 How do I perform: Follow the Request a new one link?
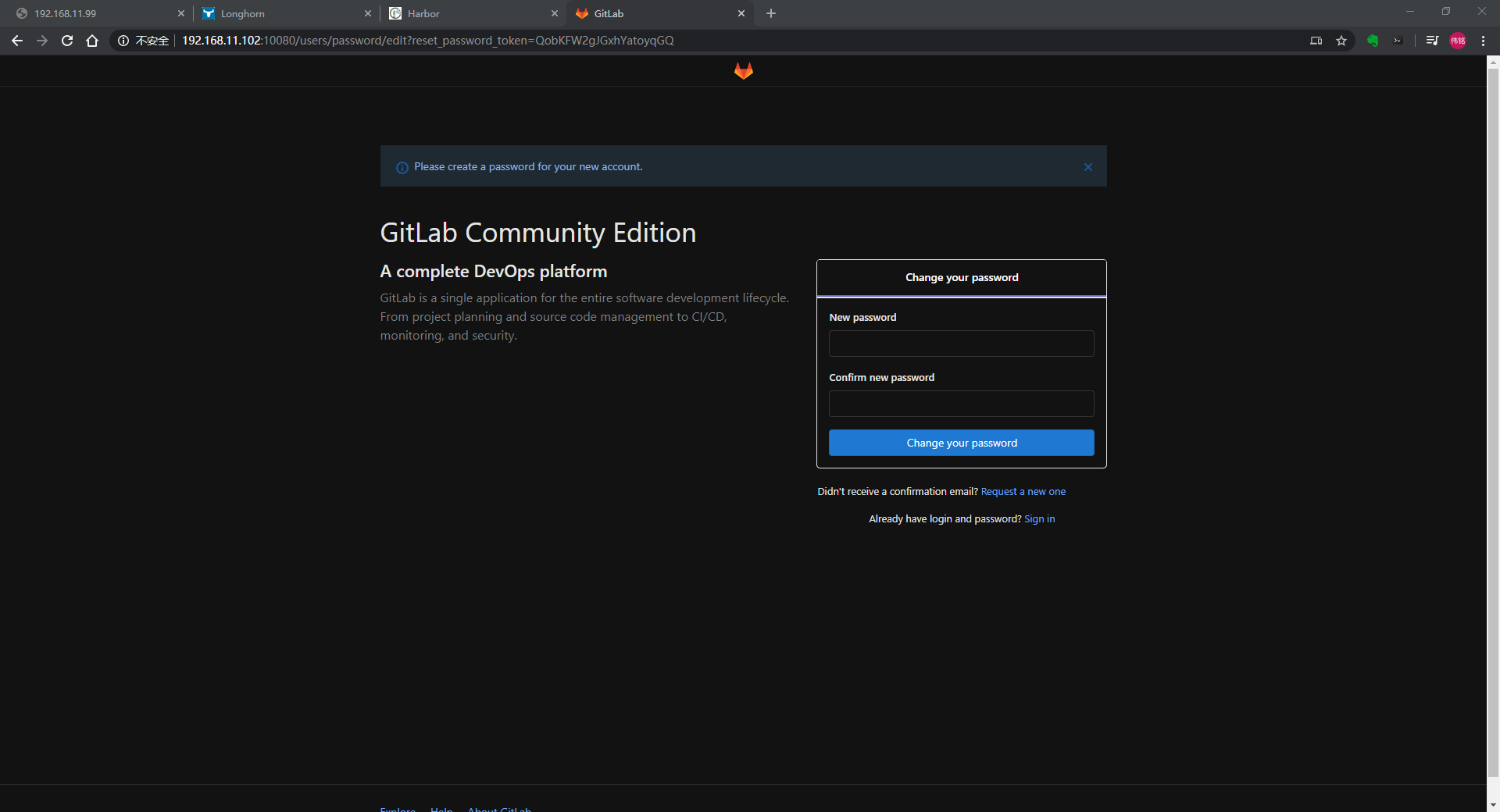1023,492
